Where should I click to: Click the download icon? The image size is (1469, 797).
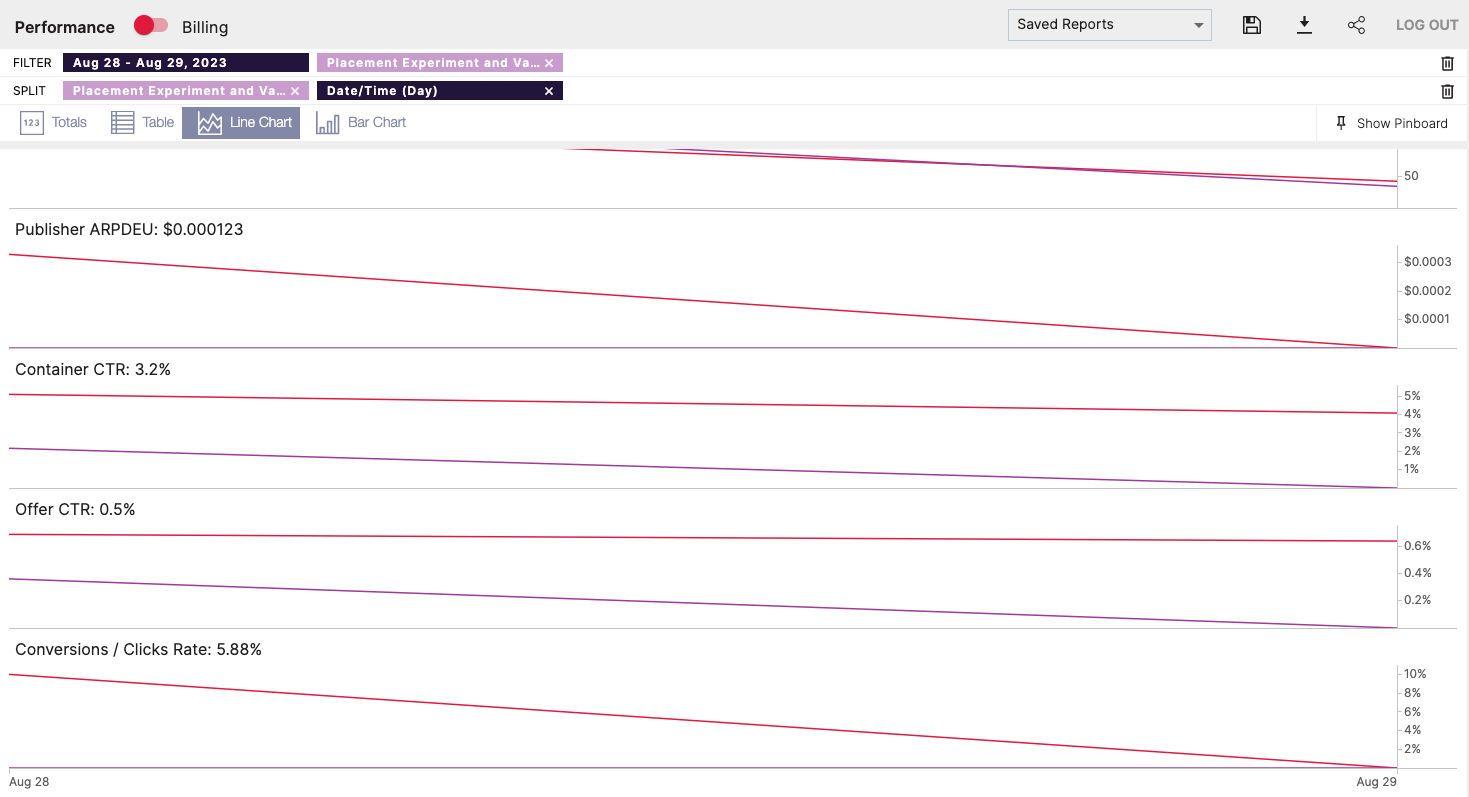pos(1304,25)
